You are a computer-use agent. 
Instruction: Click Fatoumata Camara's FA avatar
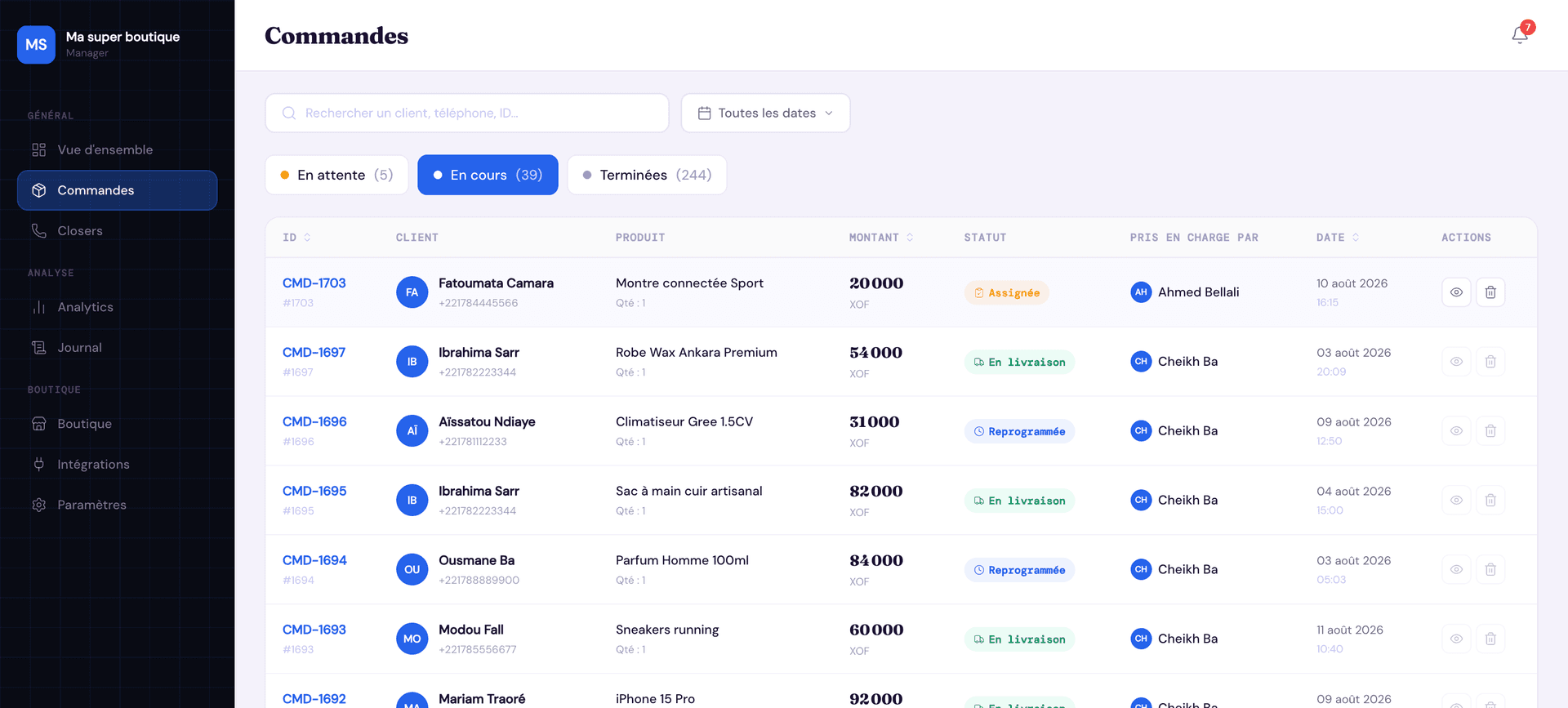[x=412, y=292]
